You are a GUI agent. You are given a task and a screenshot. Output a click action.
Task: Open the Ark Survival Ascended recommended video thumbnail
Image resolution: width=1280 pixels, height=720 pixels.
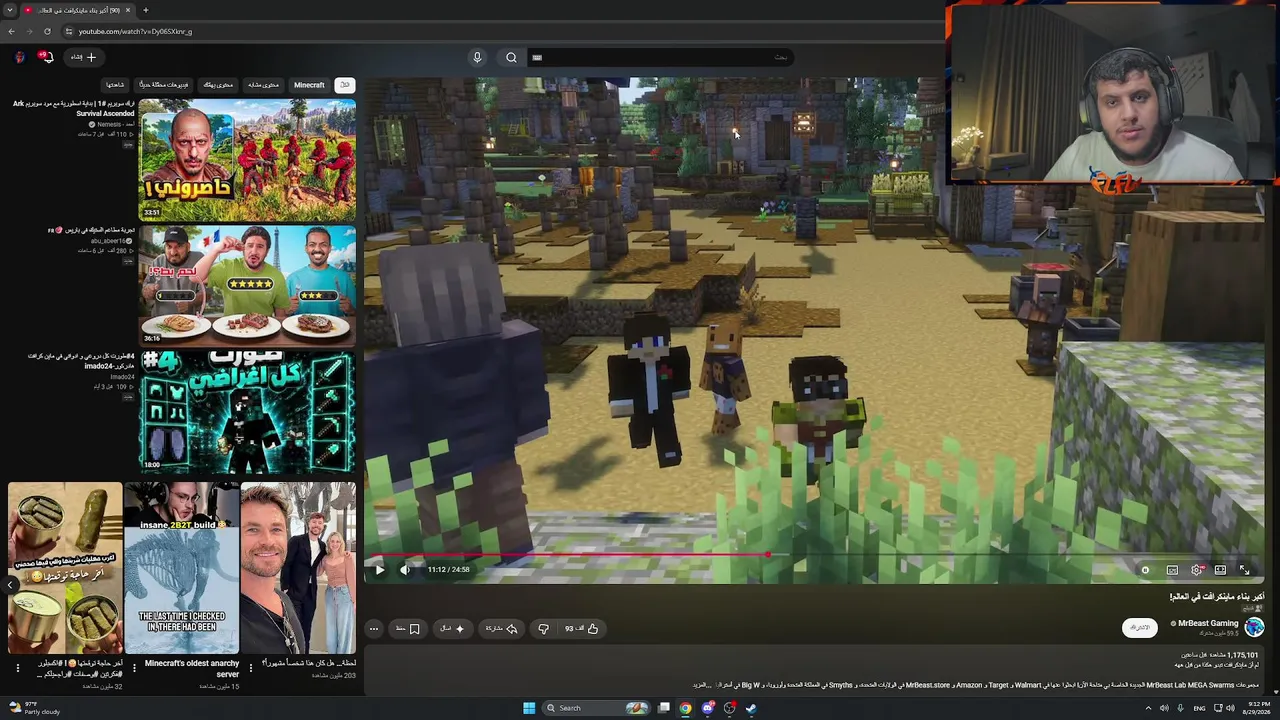click(x=247, y=160)
